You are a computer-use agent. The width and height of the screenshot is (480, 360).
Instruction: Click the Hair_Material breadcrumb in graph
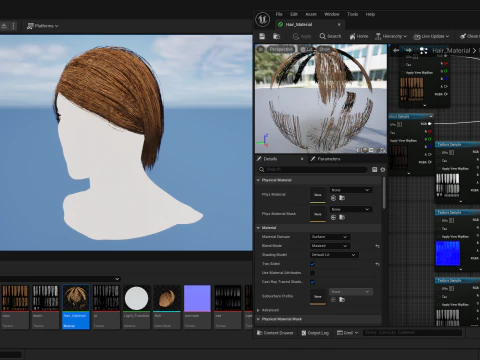coord(451,50)
